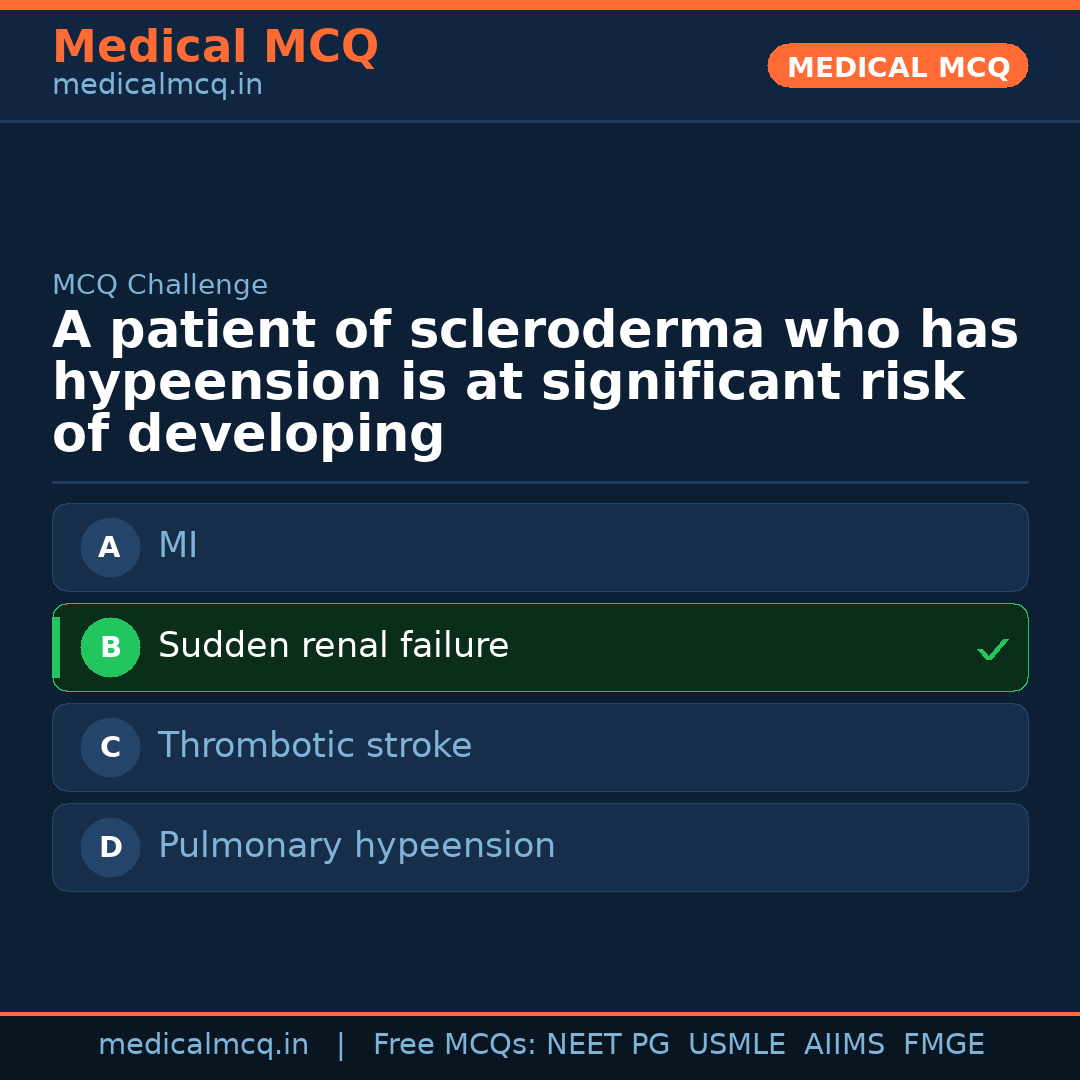The height and width of the screenshot is (1080, 1080).
Task: Click the letter D circle icon
Action: point(110,847)
